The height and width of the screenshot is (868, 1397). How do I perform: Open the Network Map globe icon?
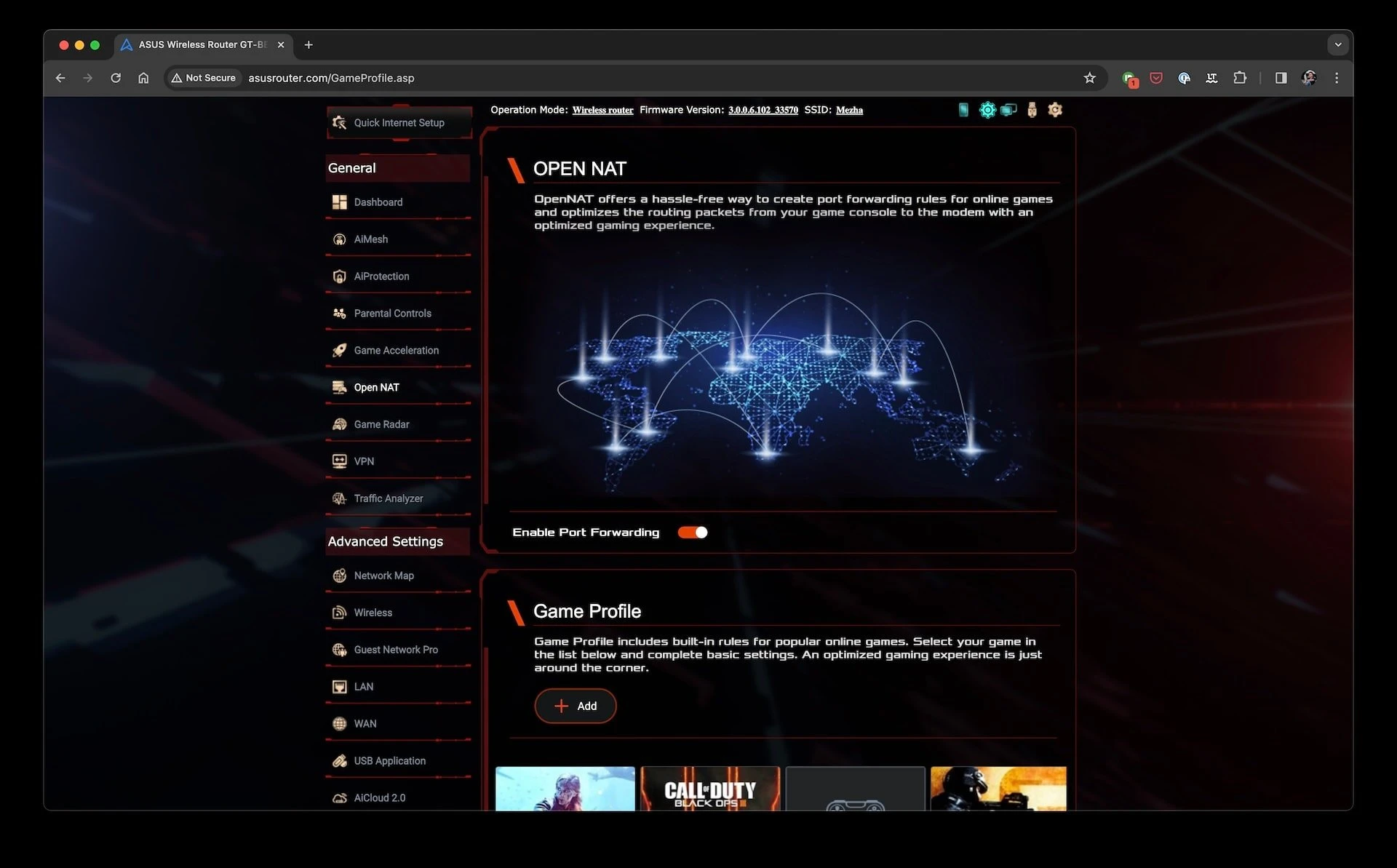(339, 576)
